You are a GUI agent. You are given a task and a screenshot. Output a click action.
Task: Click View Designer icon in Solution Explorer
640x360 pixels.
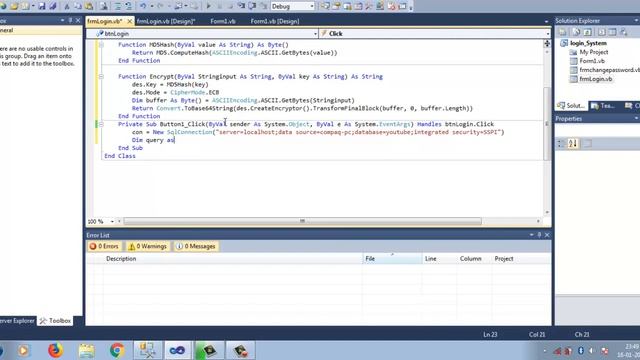(x=612, y=32)
